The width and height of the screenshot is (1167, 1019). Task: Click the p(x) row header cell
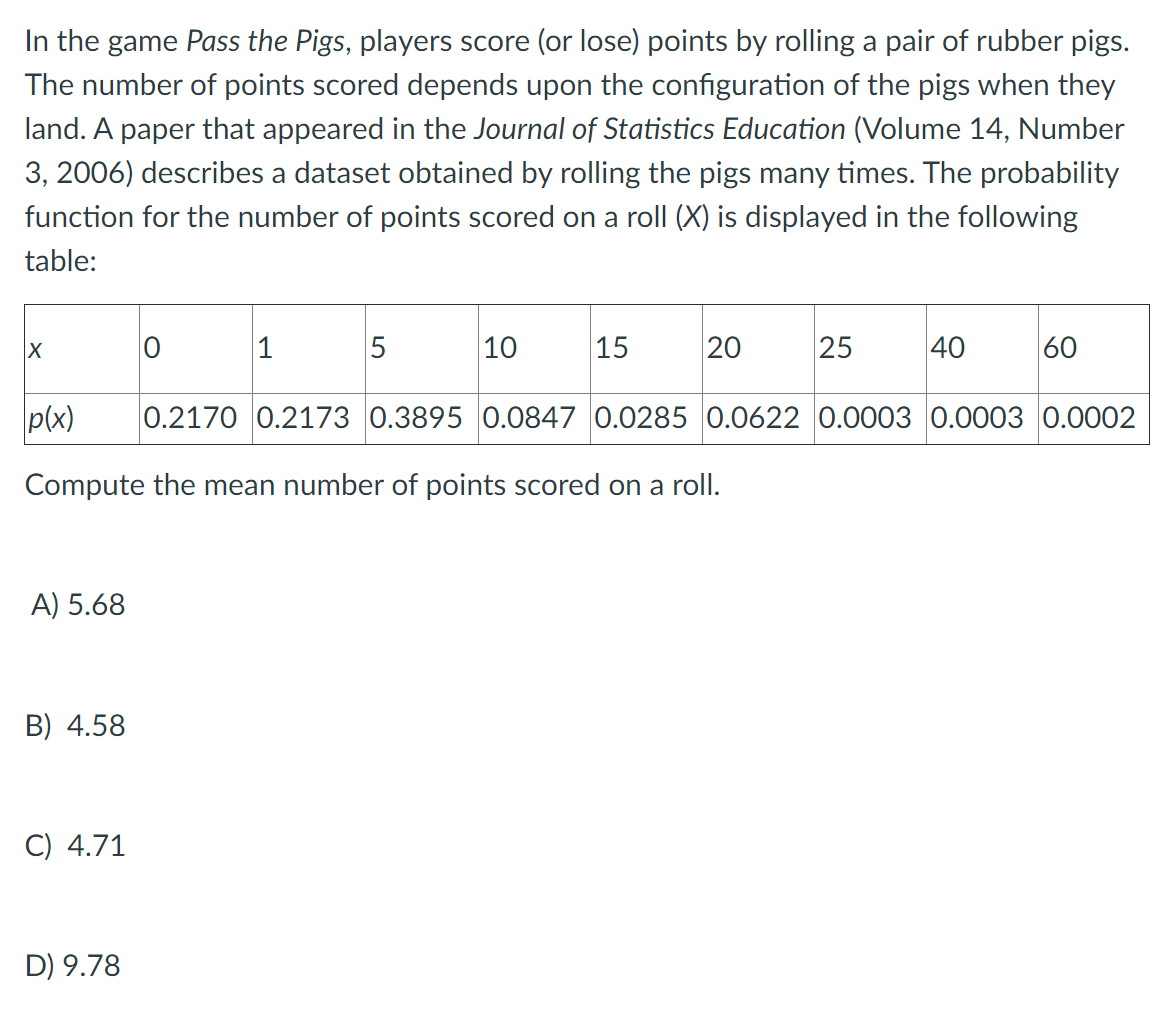coord(82,418)
